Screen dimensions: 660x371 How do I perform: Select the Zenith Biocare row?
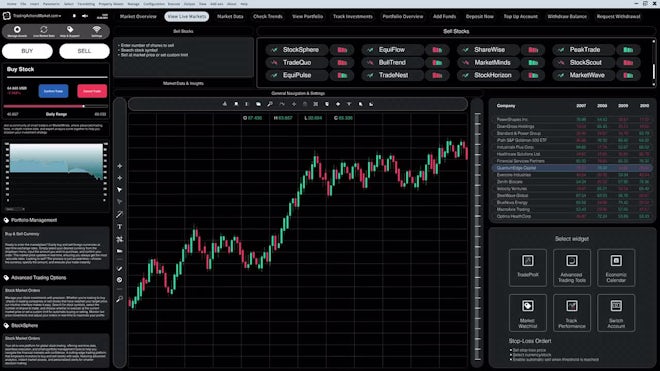coord(572,182)
